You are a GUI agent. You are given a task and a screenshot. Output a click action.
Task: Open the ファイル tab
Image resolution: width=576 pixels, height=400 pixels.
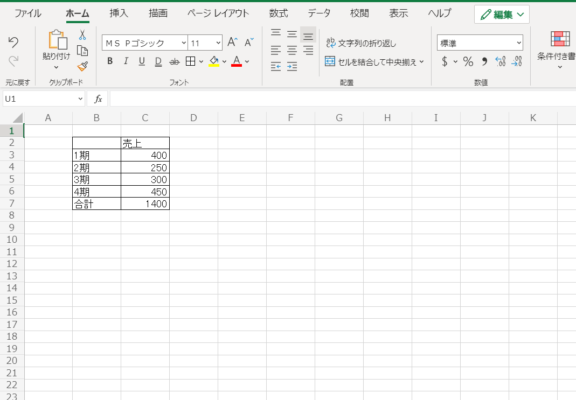pos(28,14)
